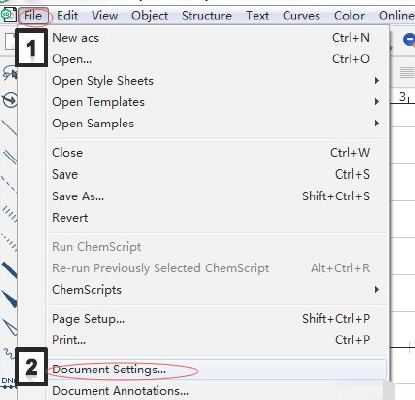Viewport: 415px width, 400px height.
Task: Expand the Open Style Sheets submenu
Action: [216, 81]
